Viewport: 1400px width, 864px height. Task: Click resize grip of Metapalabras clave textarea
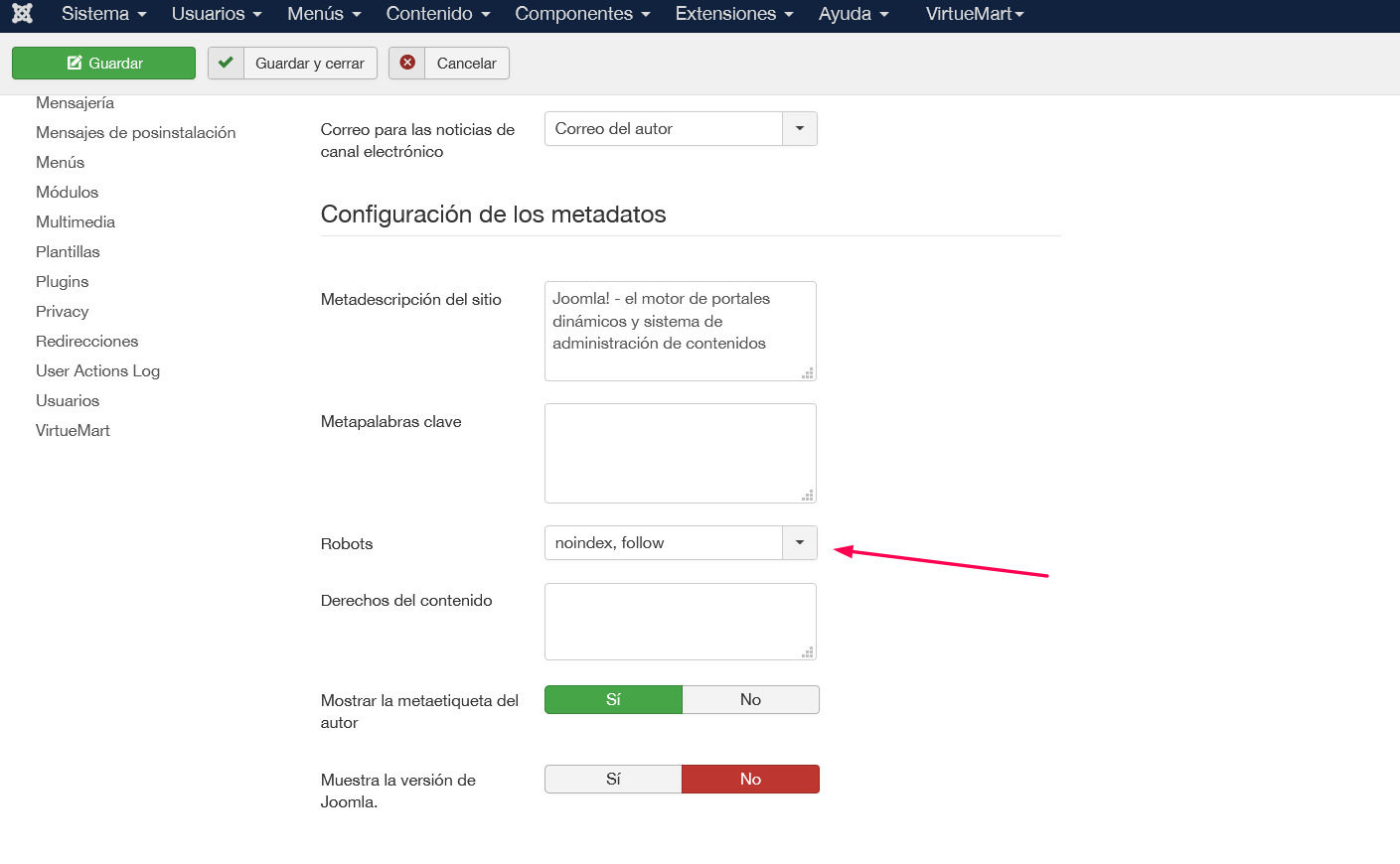pos(808,495)
